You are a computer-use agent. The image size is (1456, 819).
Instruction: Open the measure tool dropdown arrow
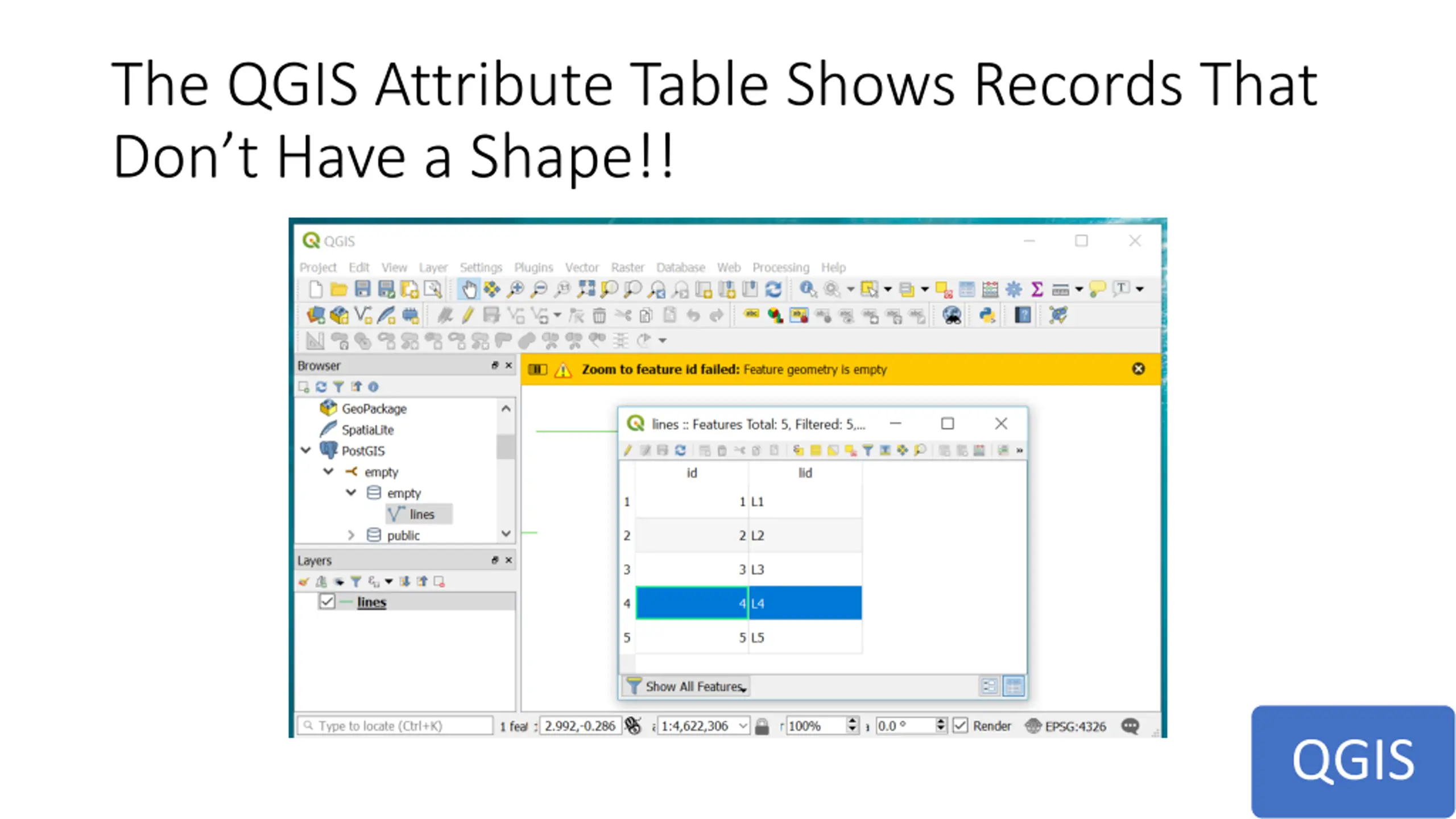[x=1079, y=289]
